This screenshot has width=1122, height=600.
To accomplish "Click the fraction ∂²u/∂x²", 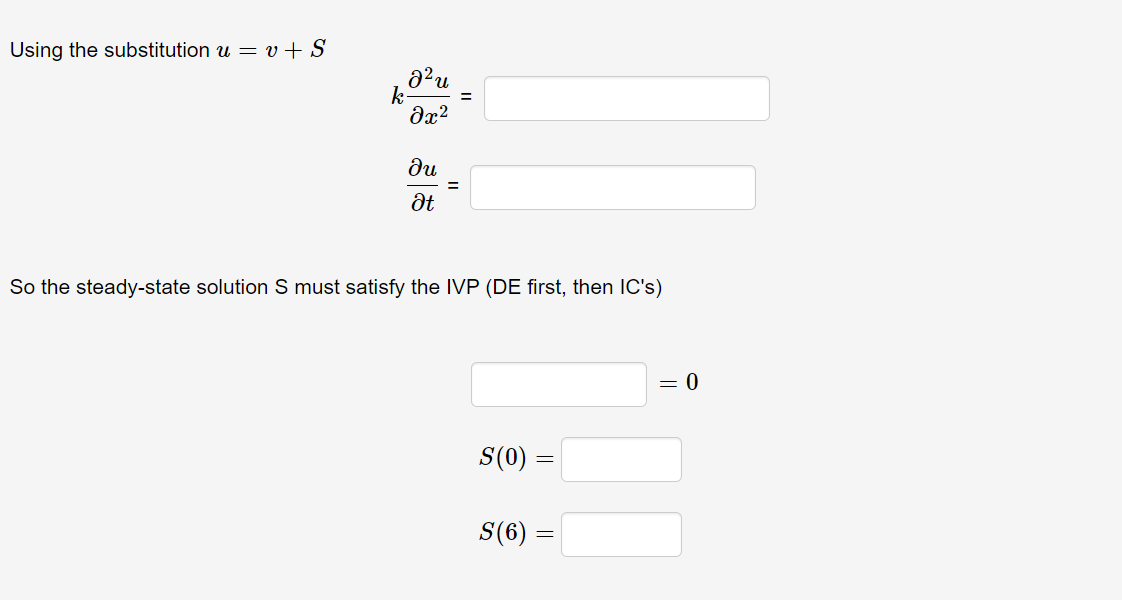I will pyautogui.click(x=428, y=97).
